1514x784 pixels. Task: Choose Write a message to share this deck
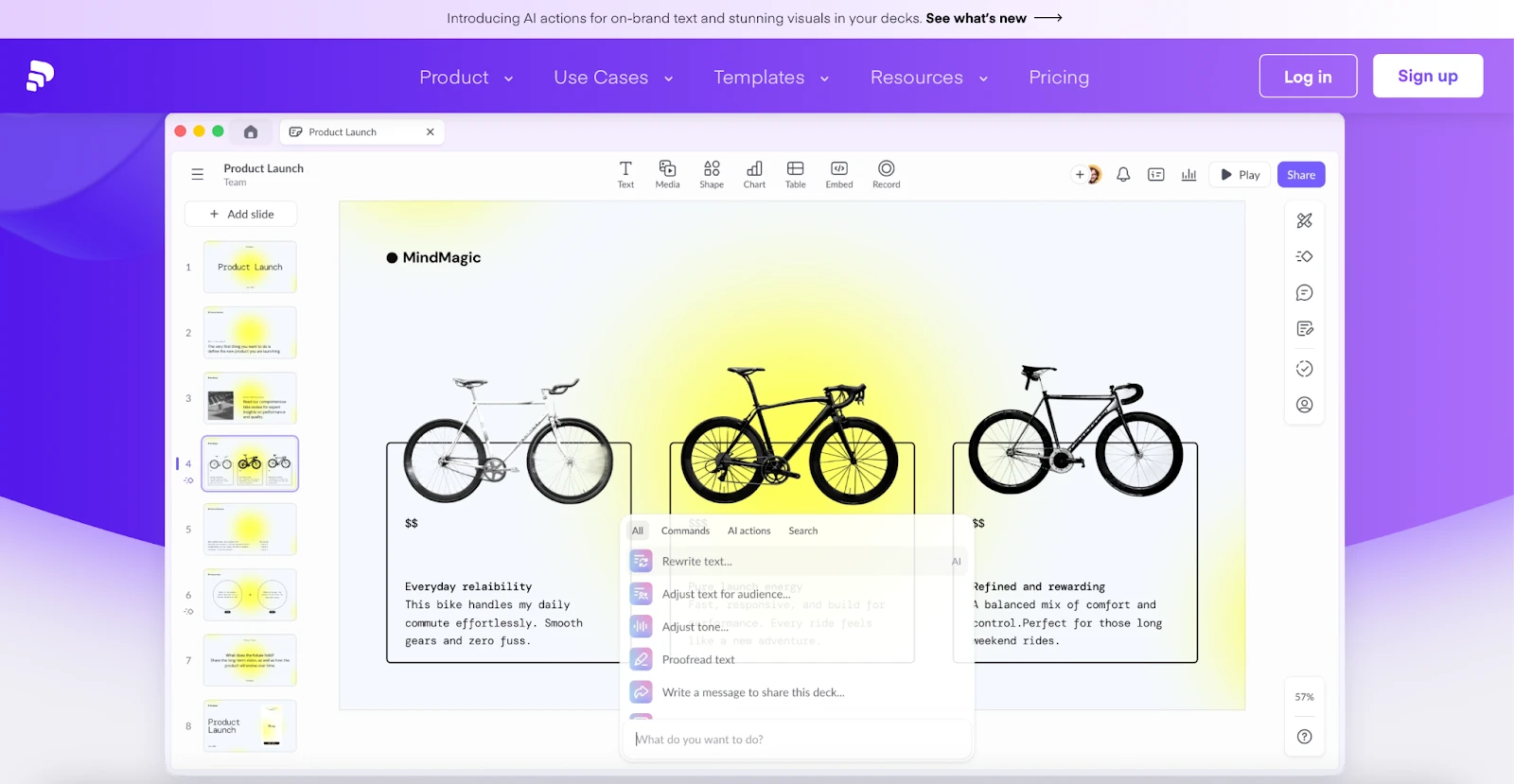[798, 692]
